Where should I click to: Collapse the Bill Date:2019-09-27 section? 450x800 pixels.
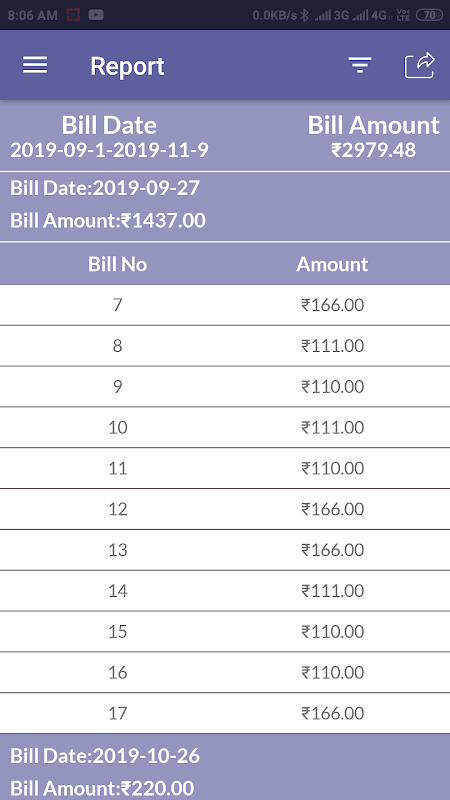(225, 206)
